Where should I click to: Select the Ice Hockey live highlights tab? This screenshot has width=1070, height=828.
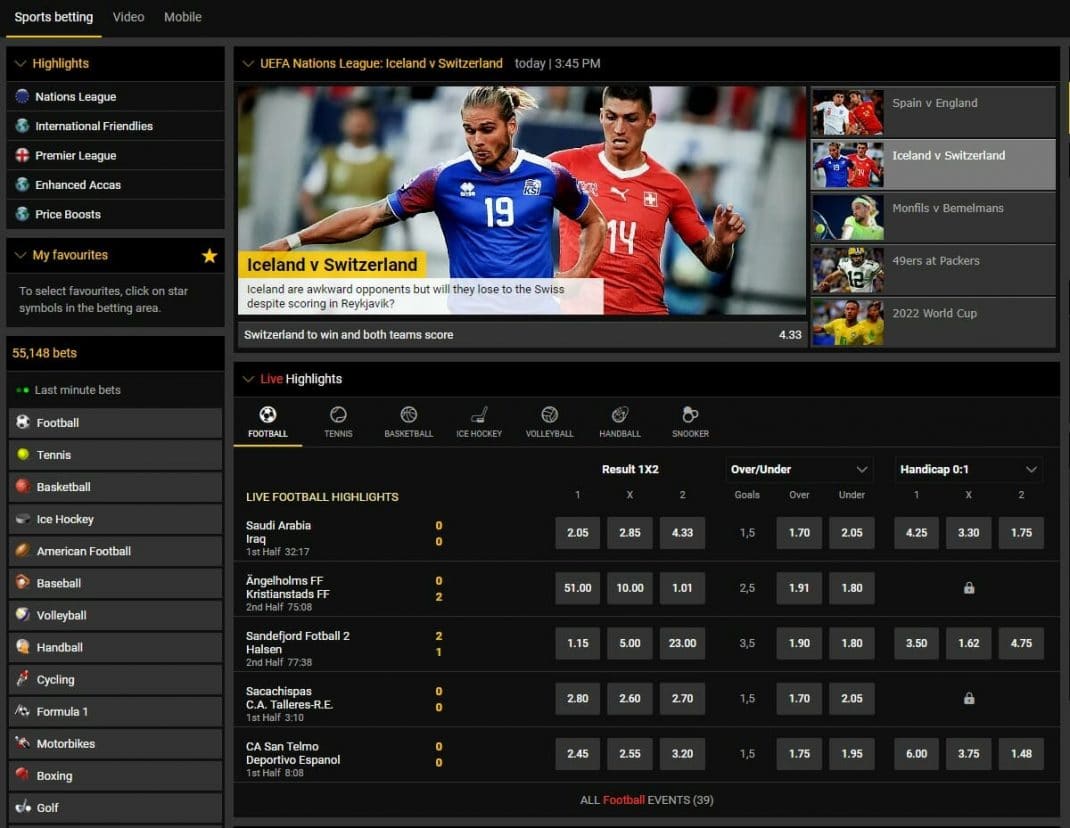point(479,422)
